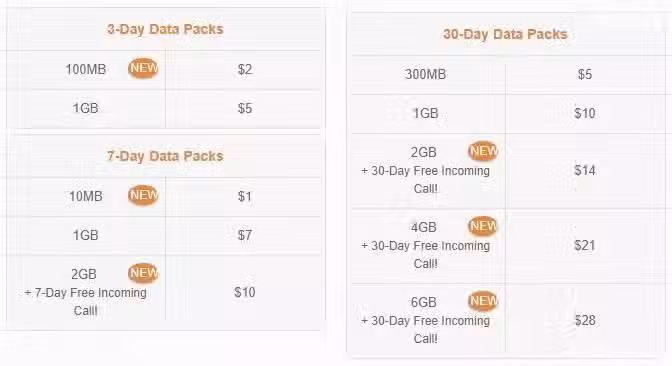Click the $21 price for 4GB
The image size is (672, 366).
click(x=585, y=246)
